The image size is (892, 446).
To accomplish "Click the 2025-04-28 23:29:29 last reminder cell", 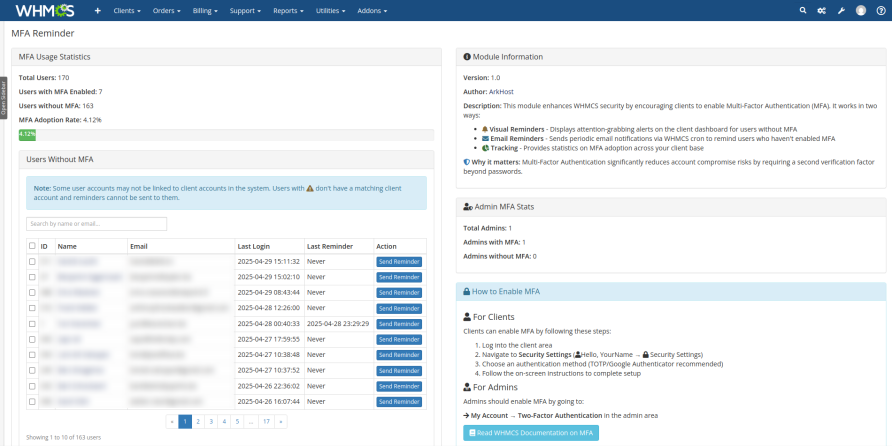I will click(338, 324).
